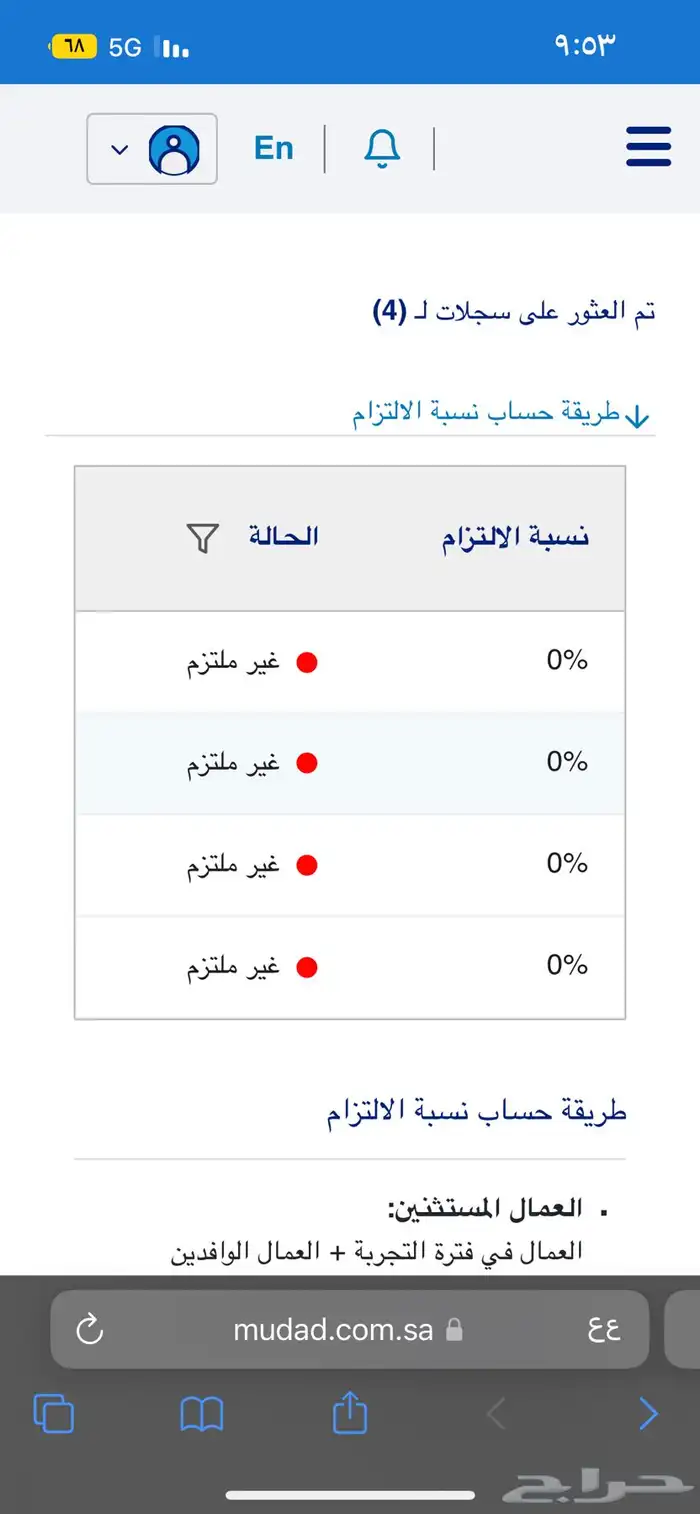The image size is (700, 1514).
Task: Tap the Safari share icon
Action: click(x=350, y=1414)
